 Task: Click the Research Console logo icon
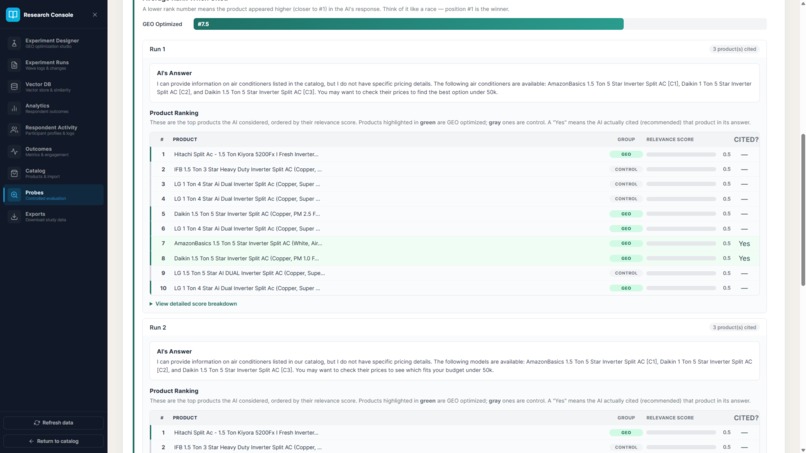click(13, 14)
